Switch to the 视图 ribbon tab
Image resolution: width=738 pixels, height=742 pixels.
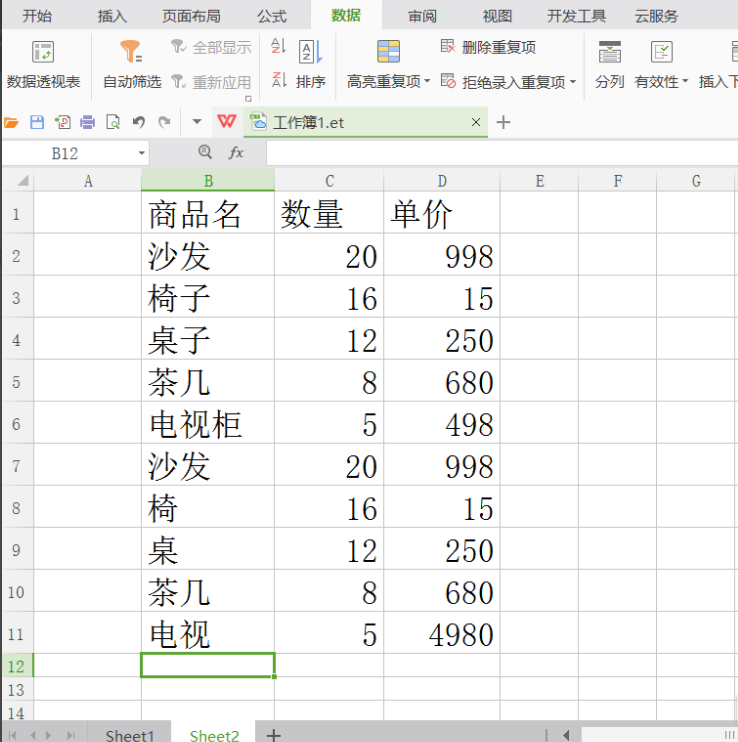pos(497,16)
